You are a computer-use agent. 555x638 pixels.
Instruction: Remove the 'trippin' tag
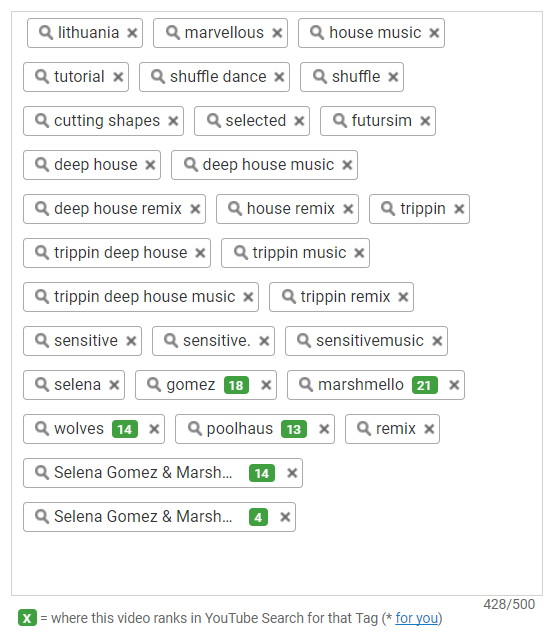coord(459,209)
